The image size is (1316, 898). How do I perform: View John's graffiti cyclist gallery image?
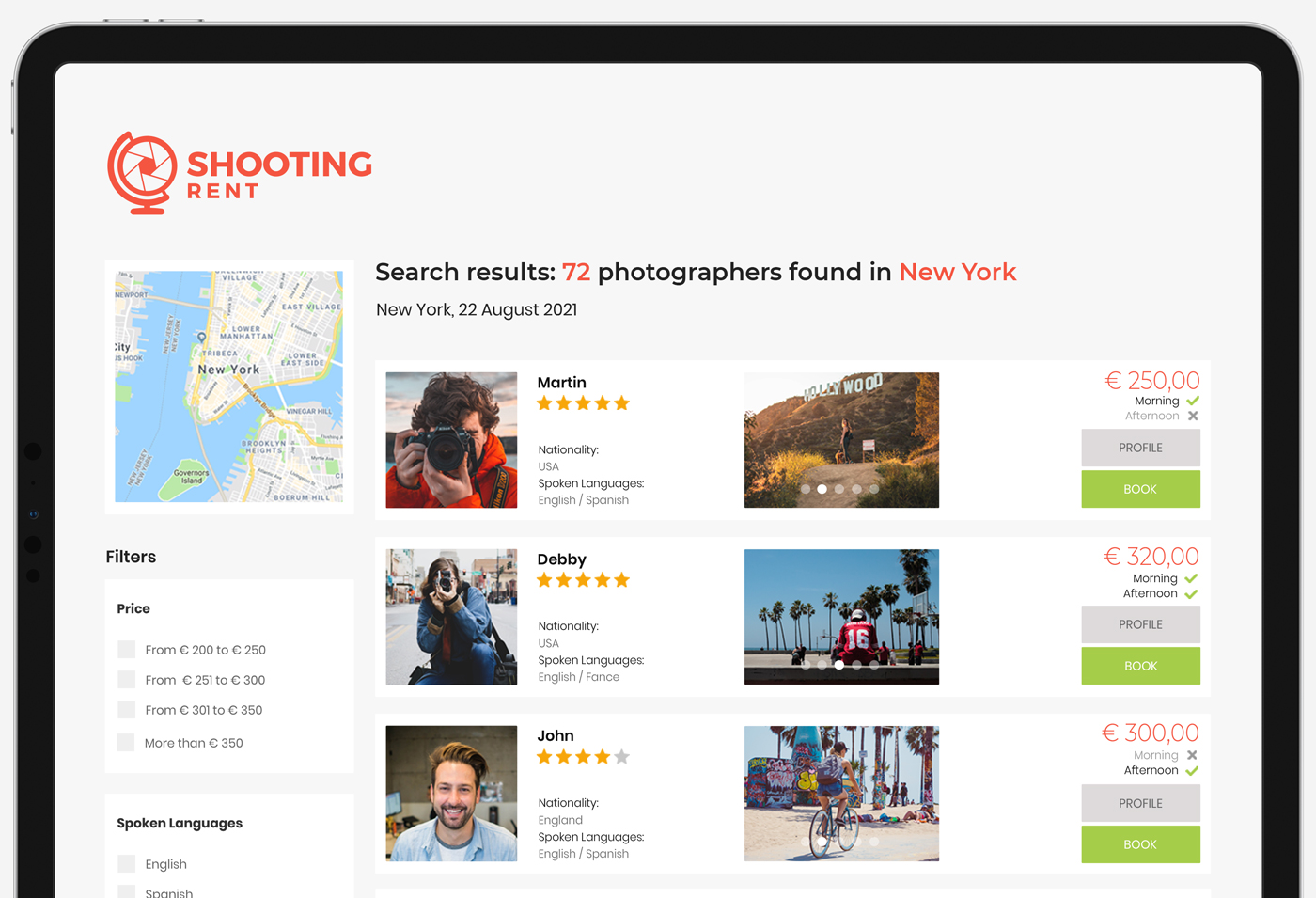tap(841, 794)
